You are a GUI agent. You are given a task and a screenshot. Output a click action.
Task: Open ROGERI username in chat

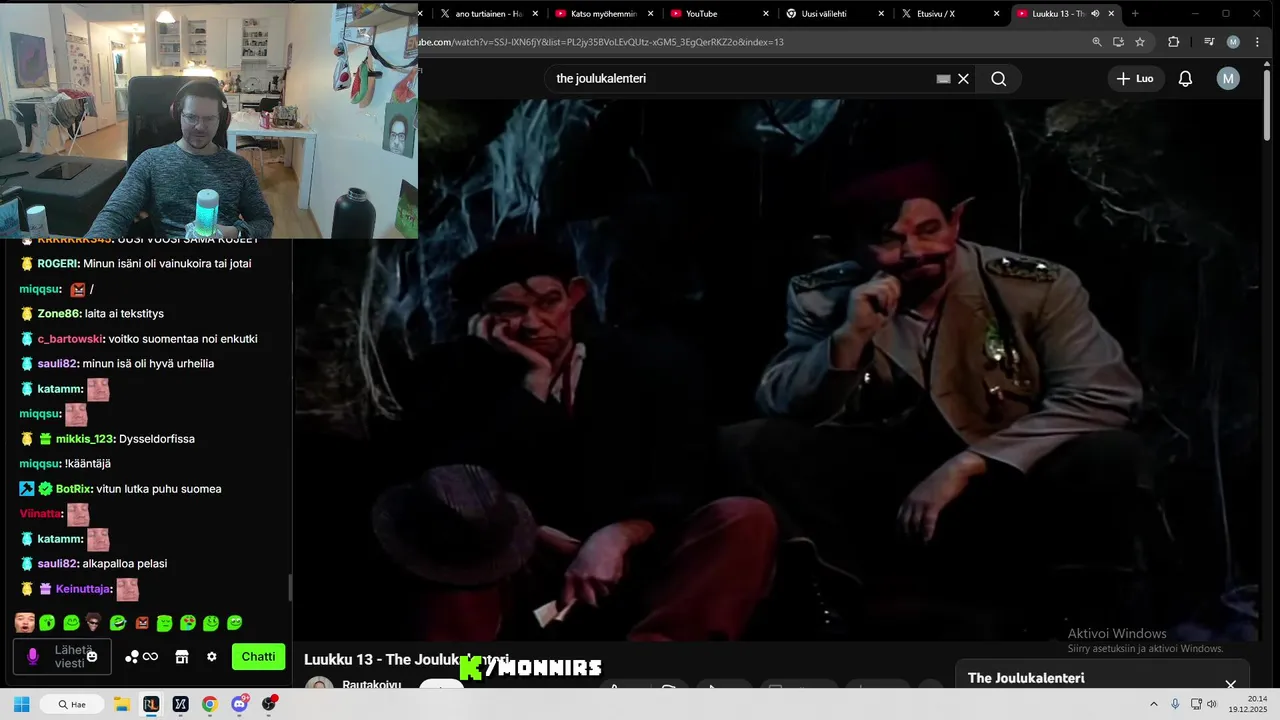coord(58,264)
